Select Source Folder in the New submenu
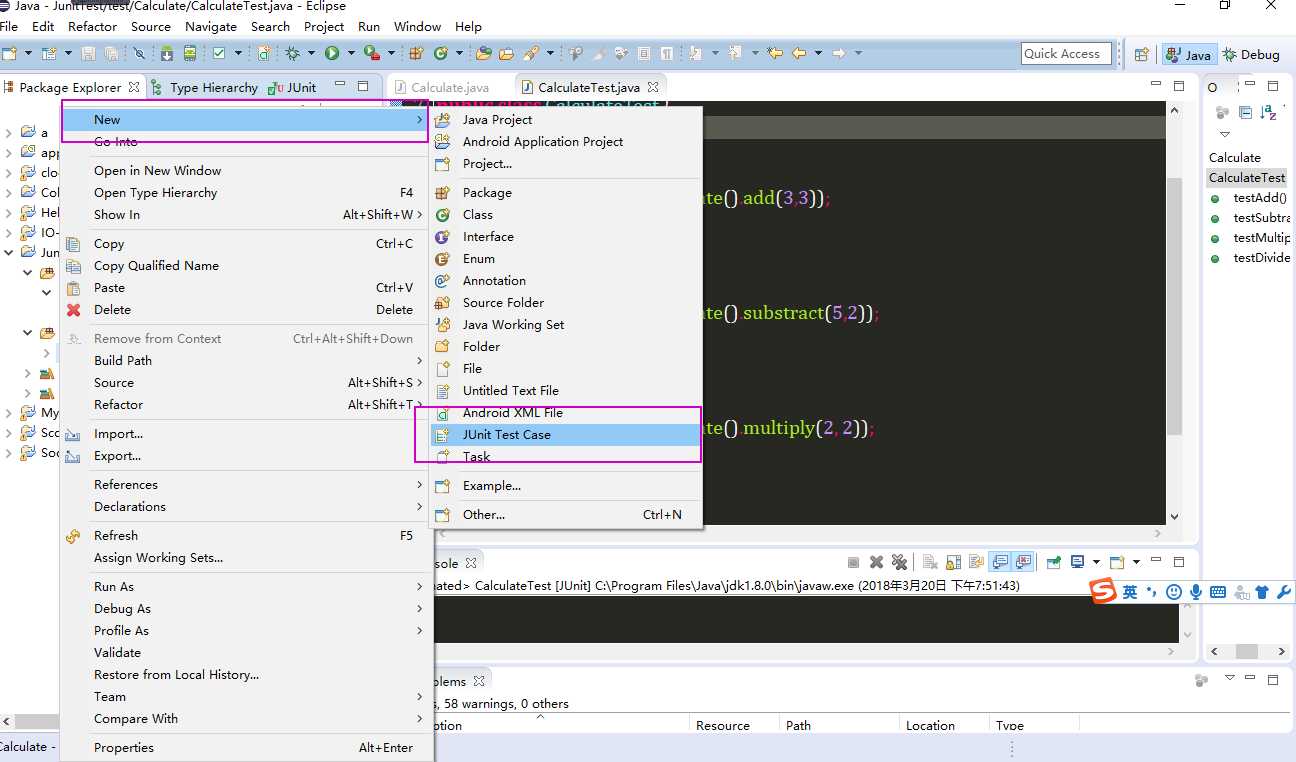Image resolution: width=1296 pixels, height=762 pixels. (x=566, y=302)
